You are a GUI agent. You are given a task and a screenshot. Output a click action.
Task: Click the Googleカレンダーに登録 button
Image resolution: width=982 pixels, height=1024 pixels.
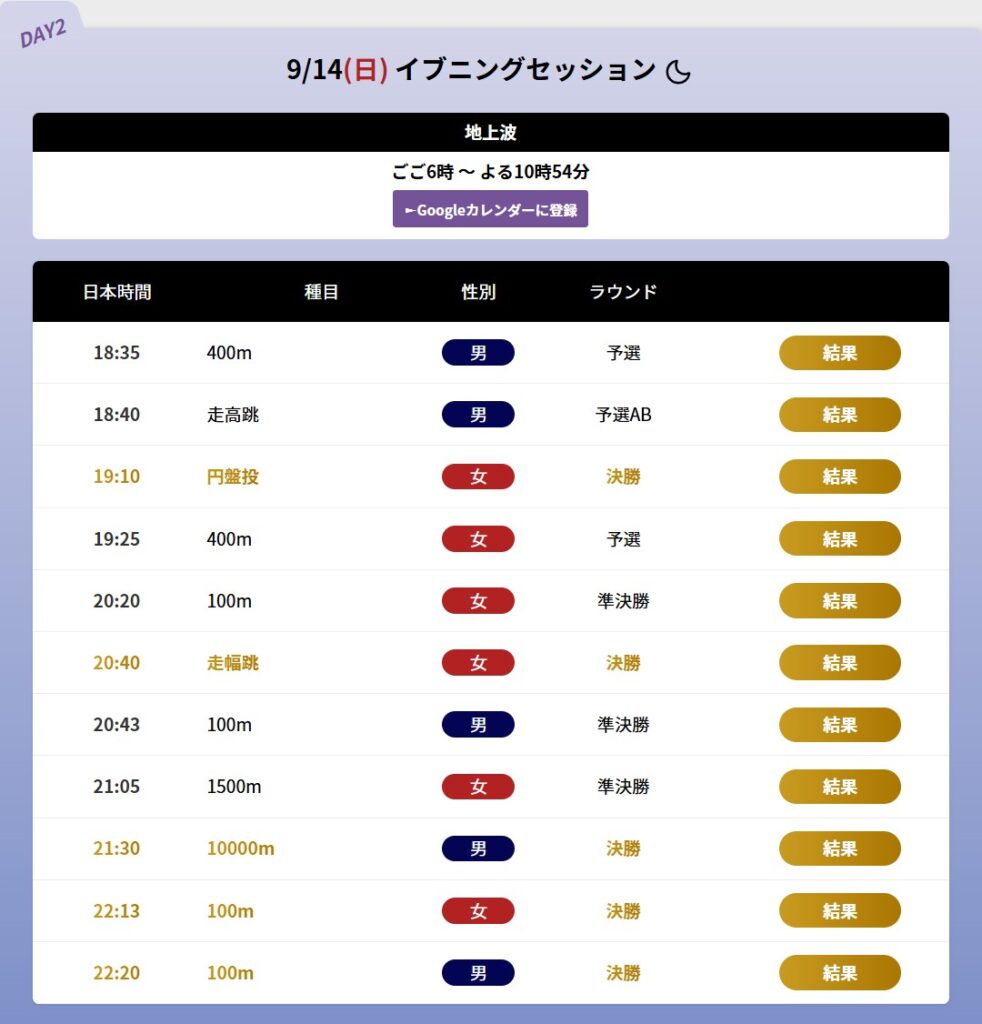pyautogui.click(x=490, y=209)
